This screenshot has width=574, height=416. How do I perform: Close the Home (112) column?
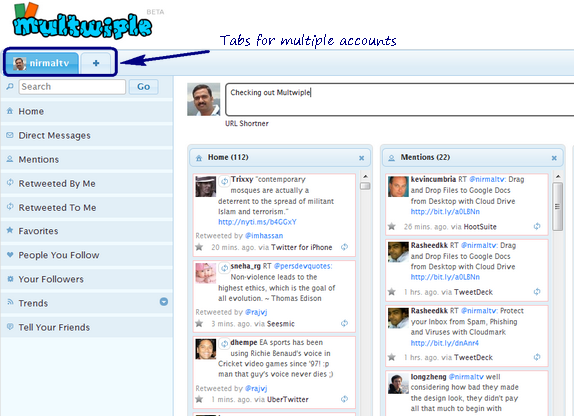click(x=362, y=158)
